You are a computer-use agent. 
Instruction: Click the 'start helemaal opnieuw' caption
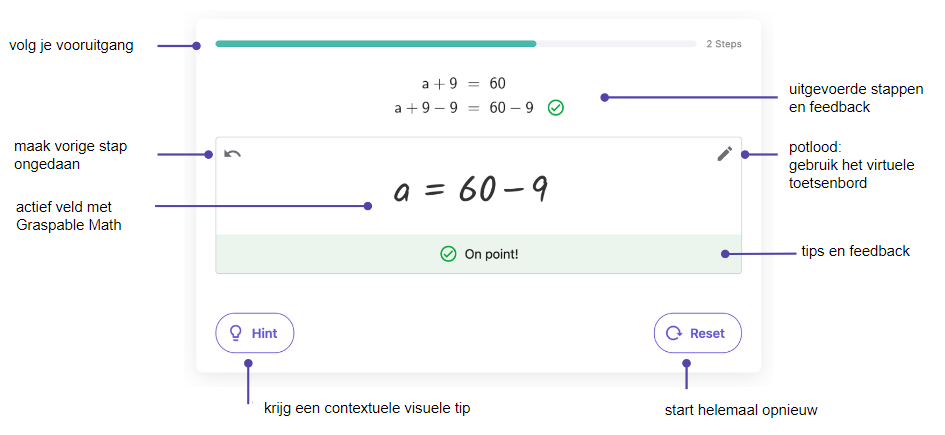(x=741, y=411)
